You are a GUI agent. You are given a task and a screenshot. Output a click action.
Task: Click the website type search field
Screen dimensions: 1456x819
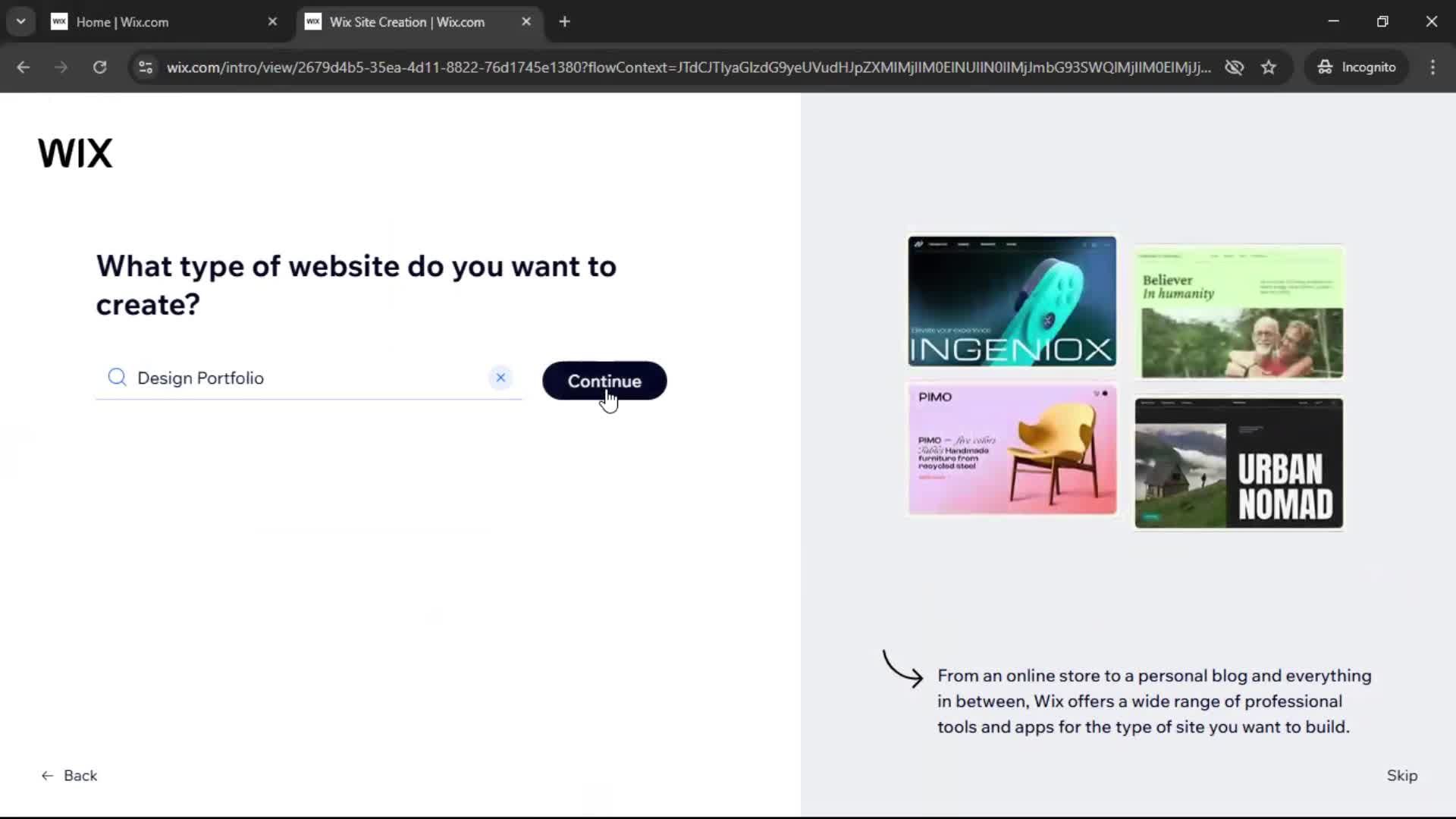coord(309,378)
